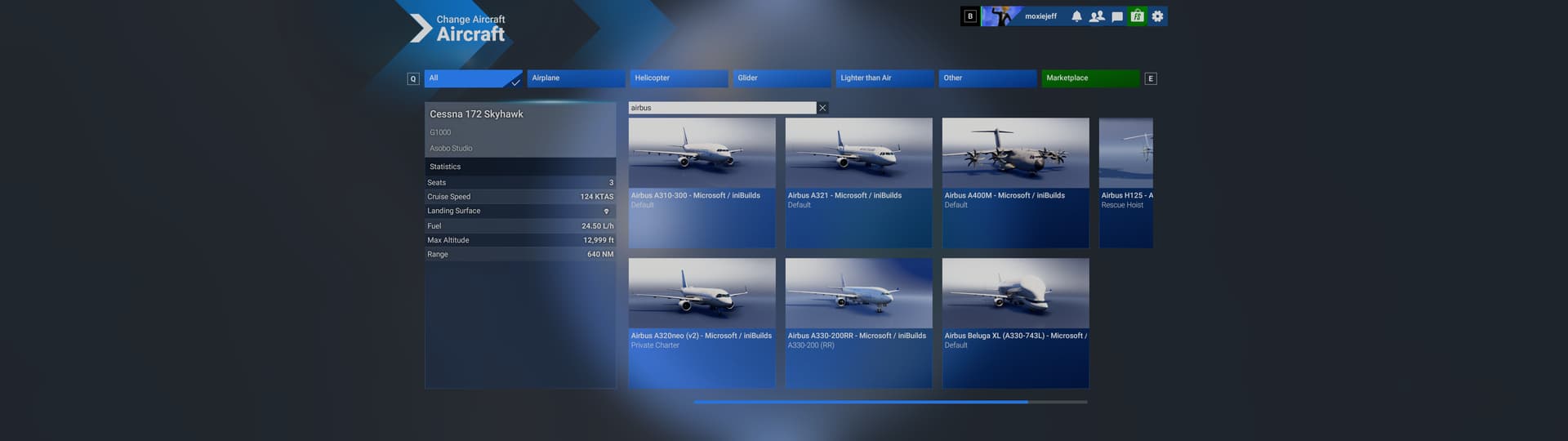The image size is (1568, 441).
Task: Switch to the Airplane tab
Action: 576,78
